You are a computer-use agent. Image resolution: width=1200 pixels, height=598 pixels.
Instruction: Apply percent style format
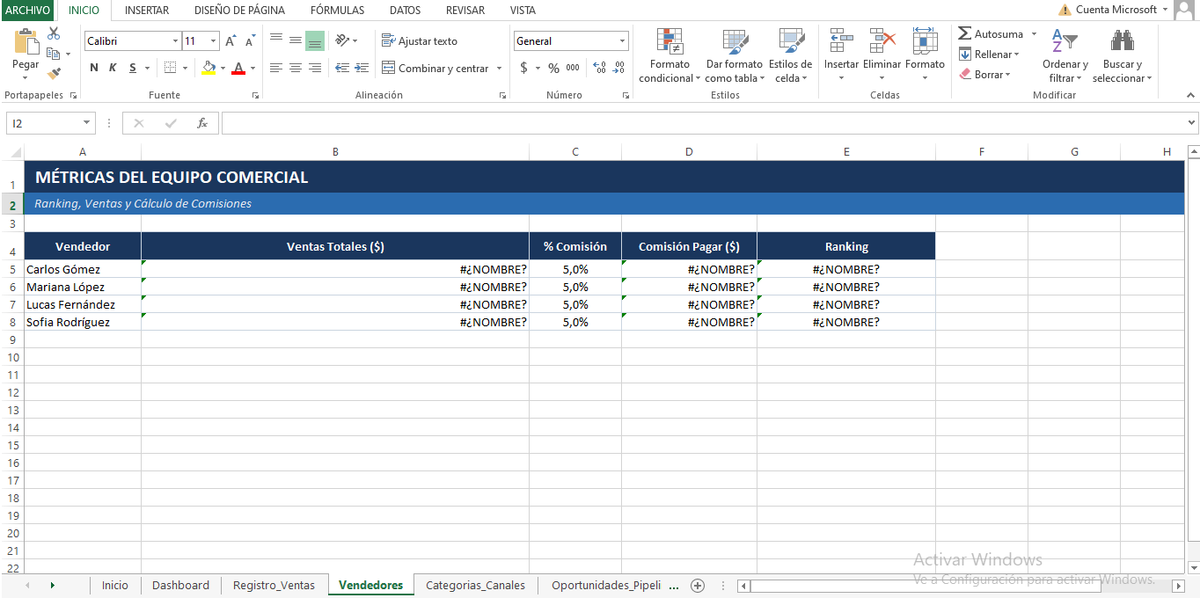tap(553, 68)
